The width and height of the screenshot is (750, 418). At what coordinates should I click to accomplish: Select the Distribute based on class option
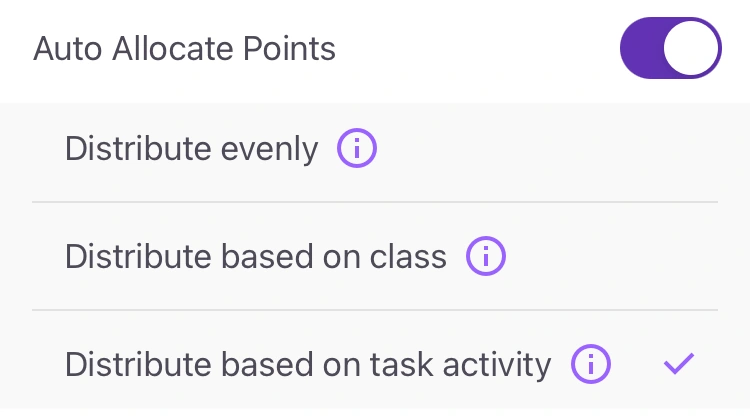[x=255, y=258]
